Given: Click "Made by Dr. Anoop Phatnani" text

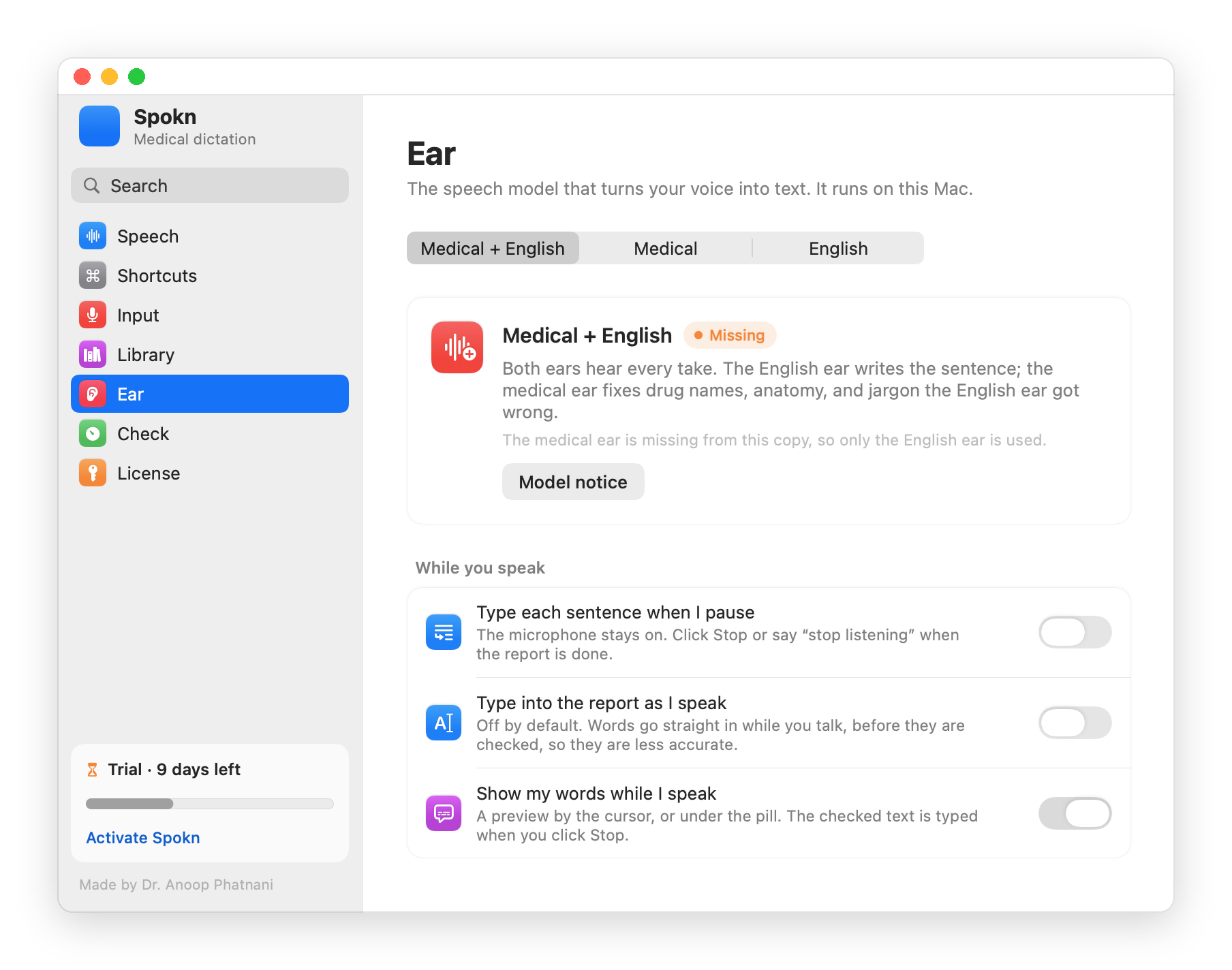Looking at the screenshot, I should (x=176, y=884).
